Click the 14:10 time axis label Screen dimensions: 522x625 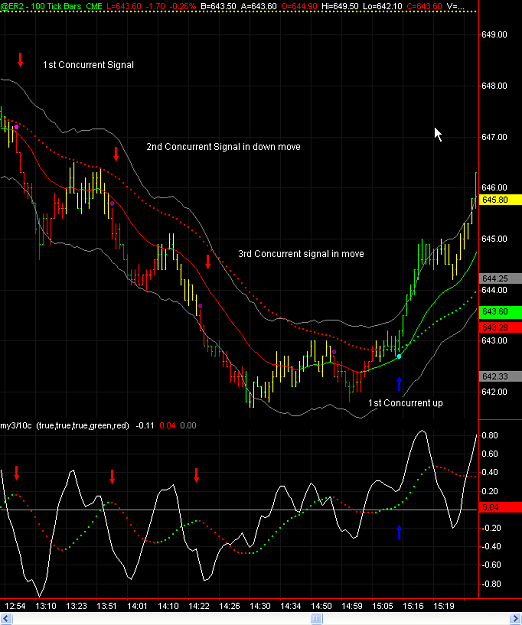tap(168, 606)
